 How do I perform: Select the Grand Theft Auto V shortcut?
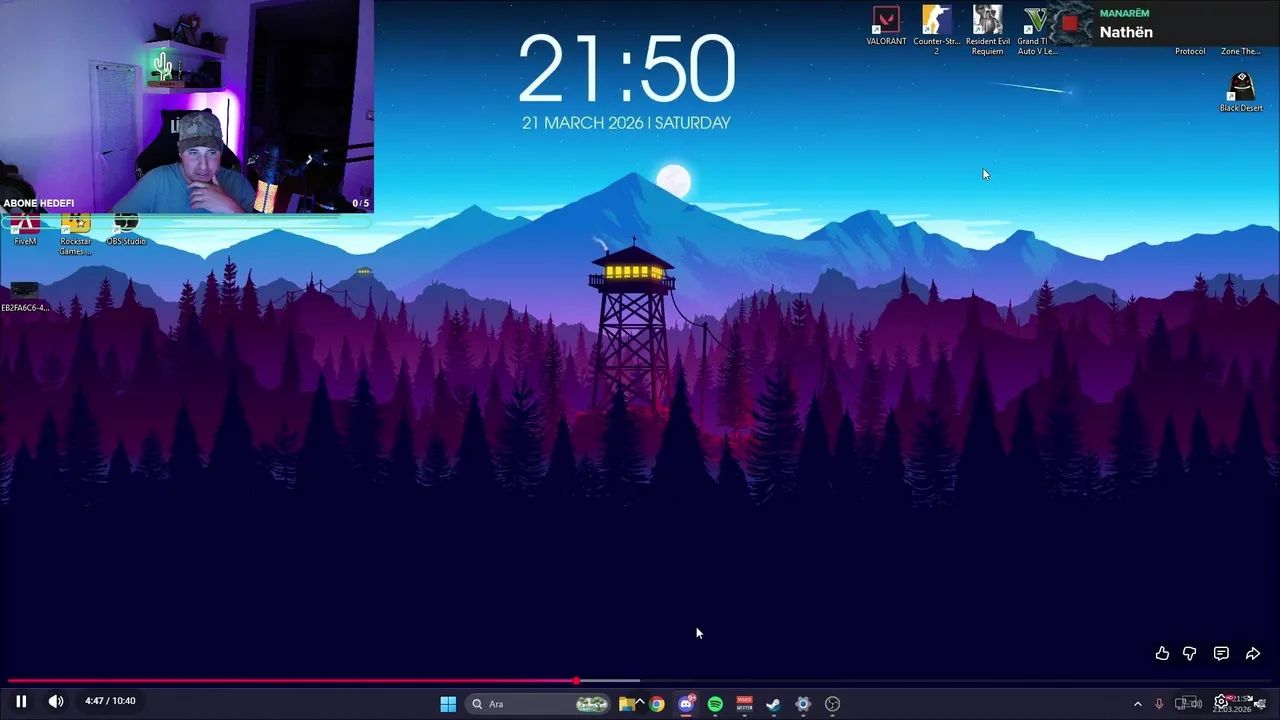click(1036, 30)
